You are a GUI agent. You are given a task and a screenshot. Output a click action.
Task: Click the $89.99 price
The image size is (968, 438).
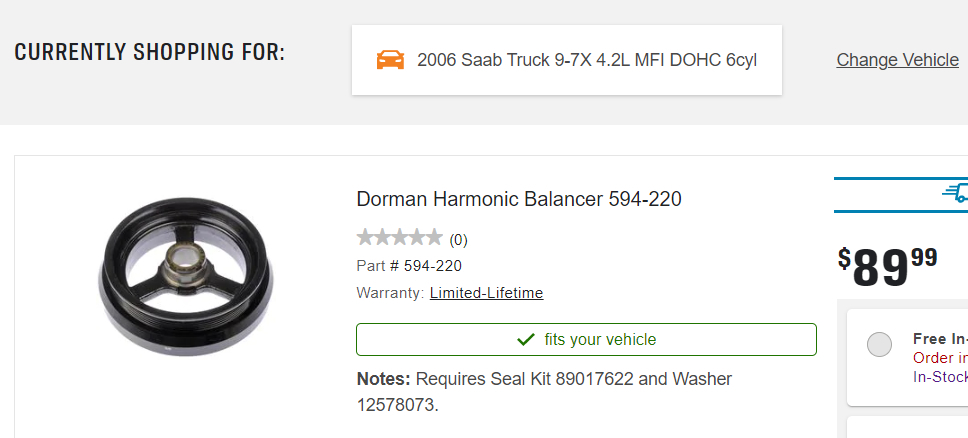pos(888,265)
